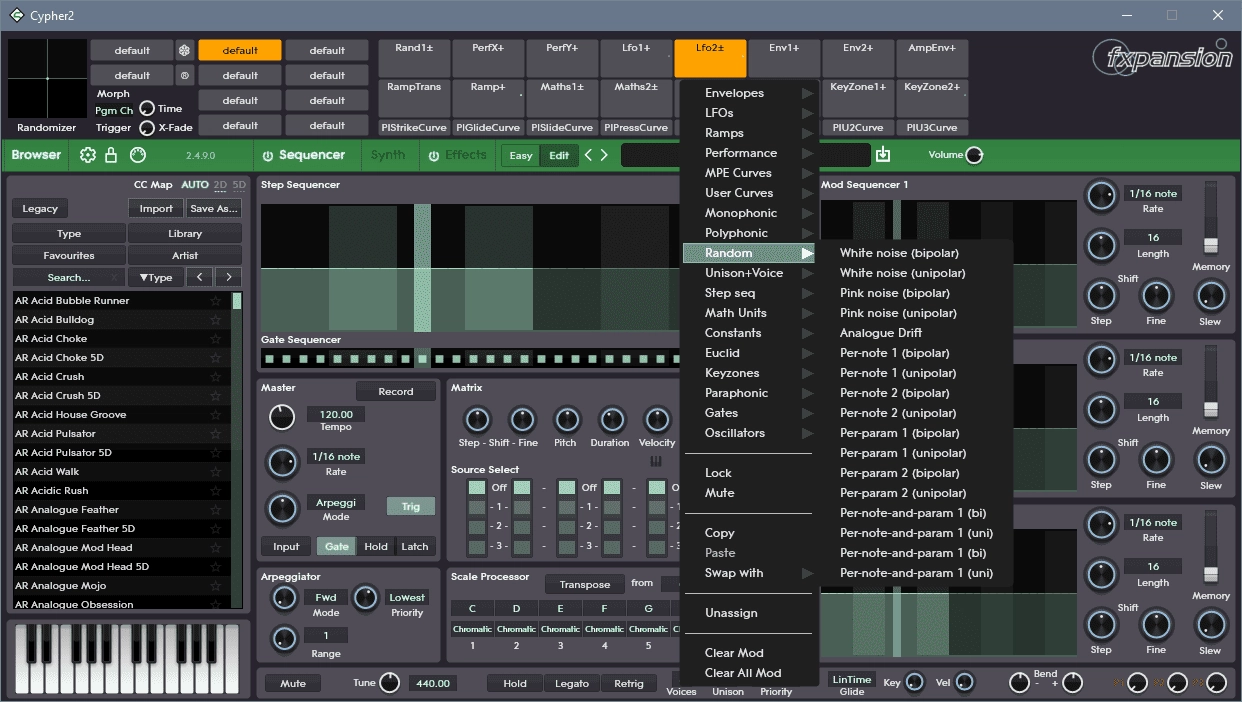Click the Arpeggiator Range knob
Screen dimensions: 1242x702
[x=285, y=639]
